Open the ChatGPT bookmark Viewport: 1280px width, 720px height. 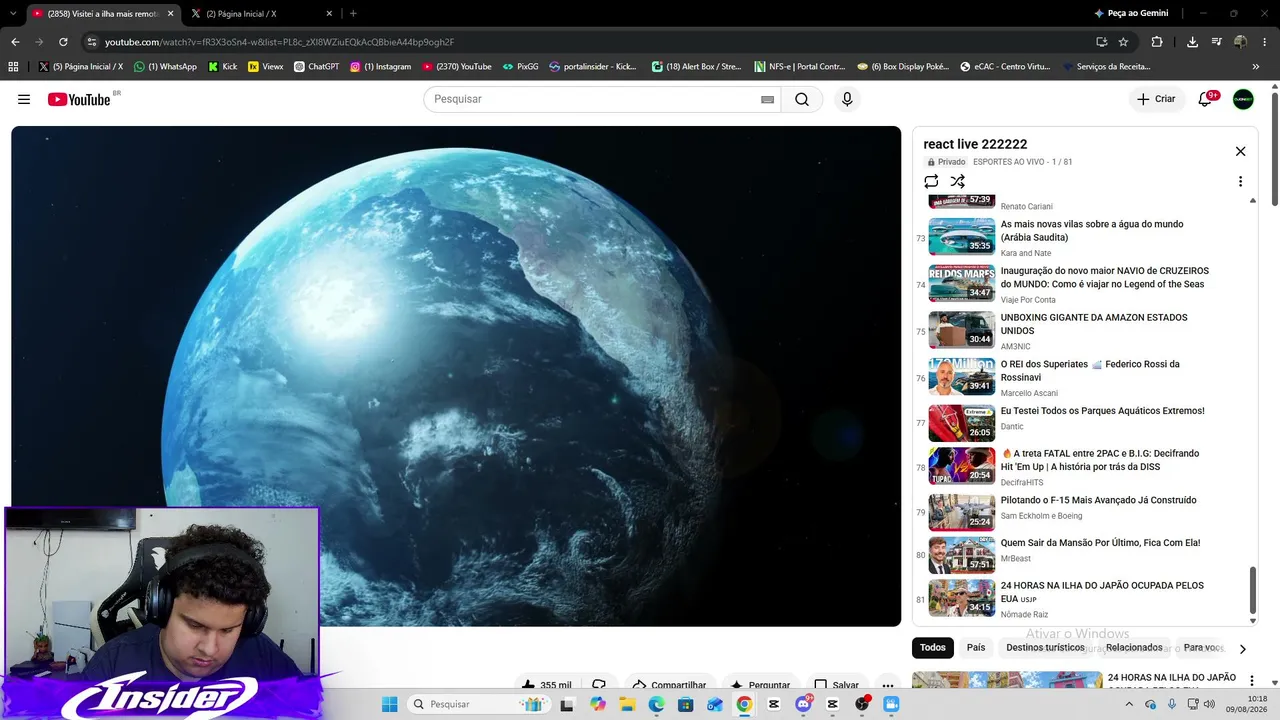click(x=316, y=67)
